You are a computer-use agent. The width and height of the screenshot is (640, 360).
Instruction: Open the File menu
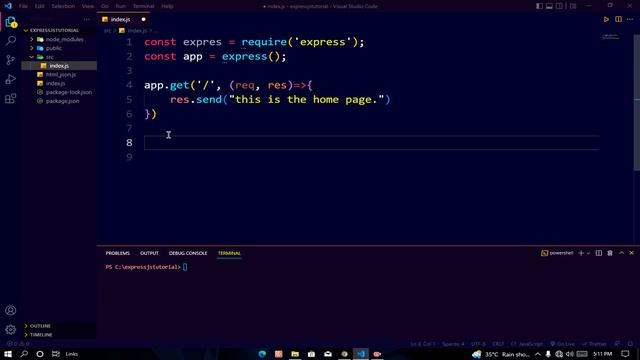[x=23, y=6]
